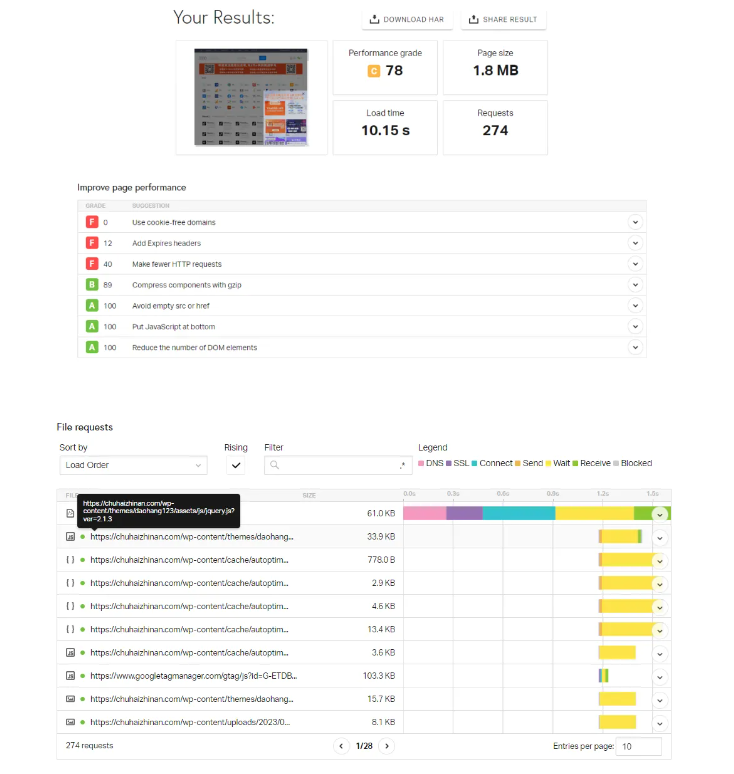Expand the 778.0 B request details
This screenshot has height=774, width=734.
659,561
